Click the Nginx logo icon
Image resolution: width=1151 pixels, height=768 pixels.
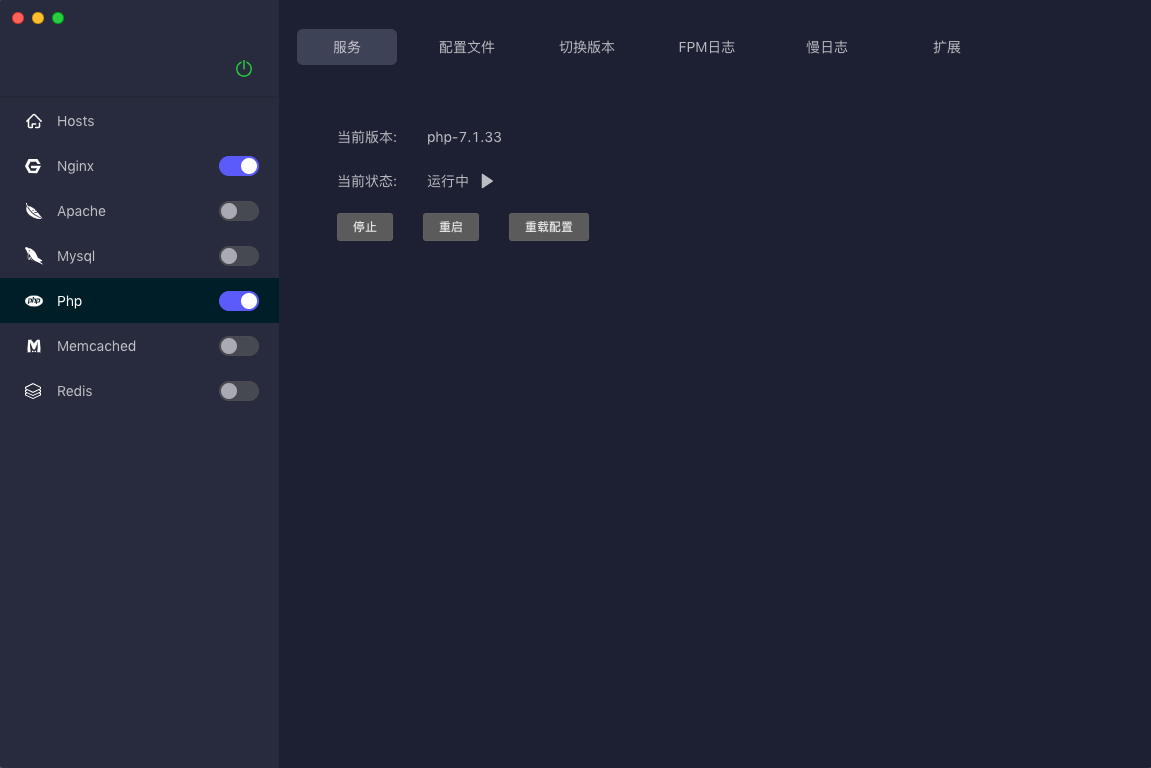(34, 166)
